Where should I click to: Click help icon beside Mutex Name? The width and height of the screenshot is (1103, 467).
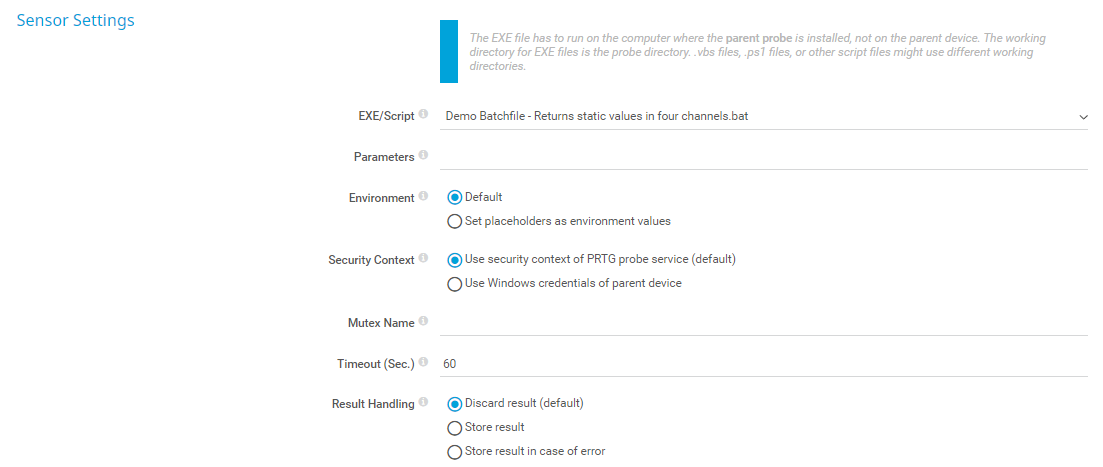[424, 322]
